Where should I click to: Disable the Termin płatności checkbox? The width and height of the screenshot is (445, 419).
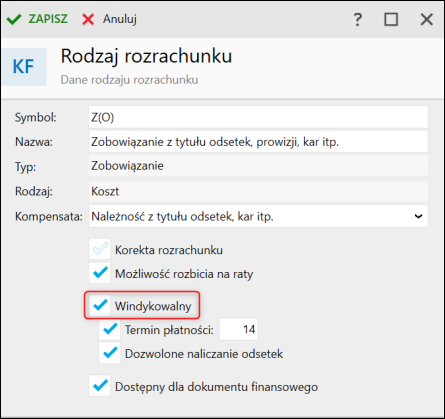pyautogui.click(x=110, y=329)
